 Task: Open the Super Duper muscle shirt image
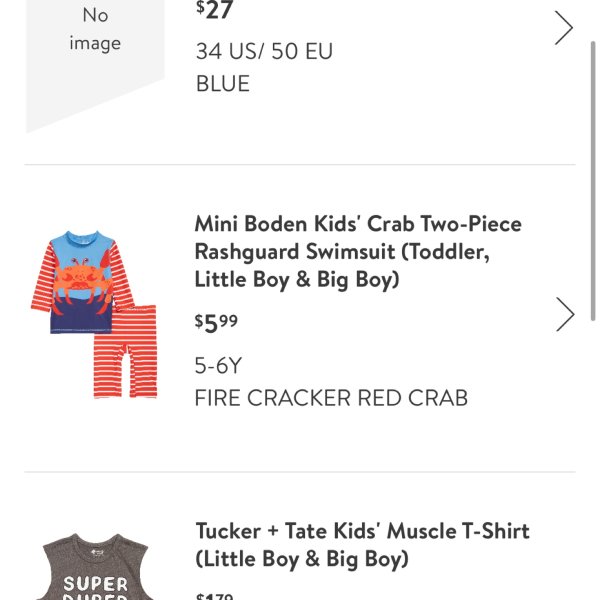(x=95, y=566)
